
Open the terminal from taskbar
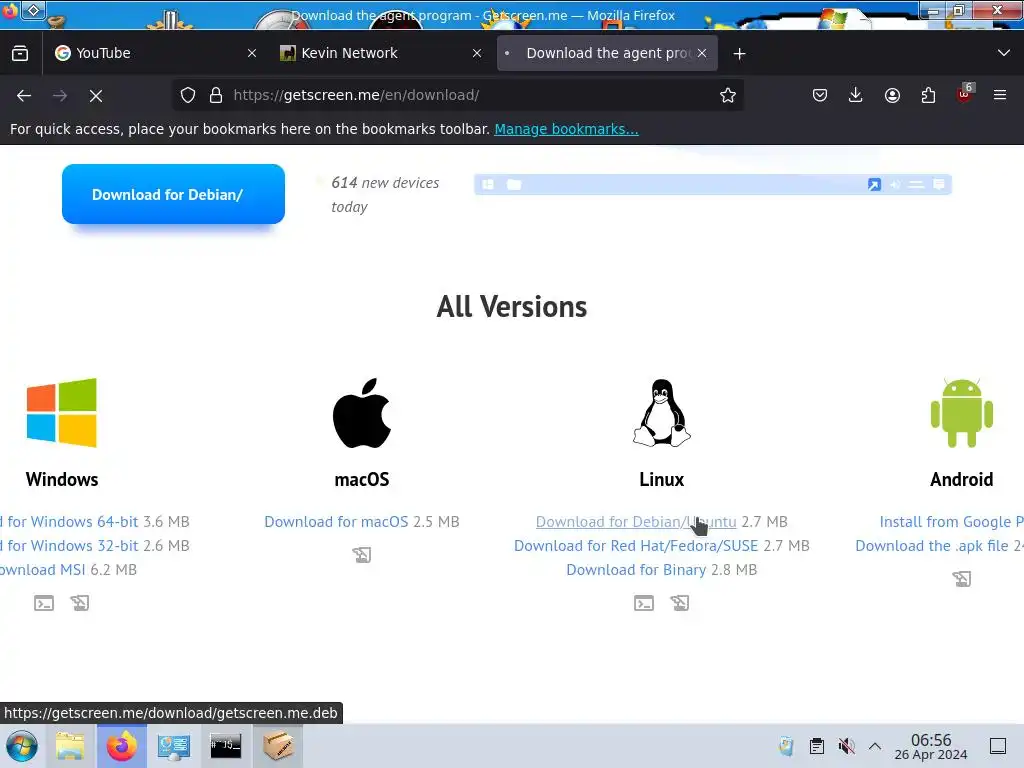(226, 746)
